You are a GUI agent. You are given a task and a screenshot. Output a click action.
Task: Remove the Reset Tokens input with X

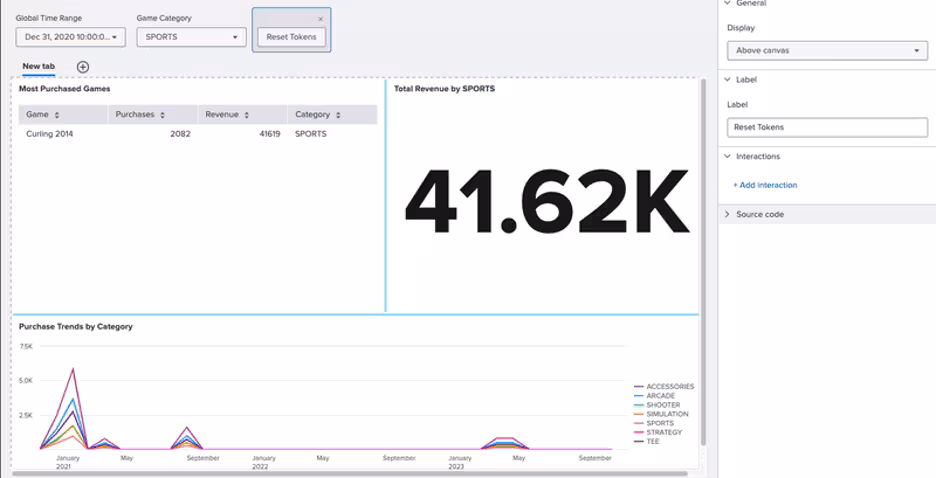(320, 19)
